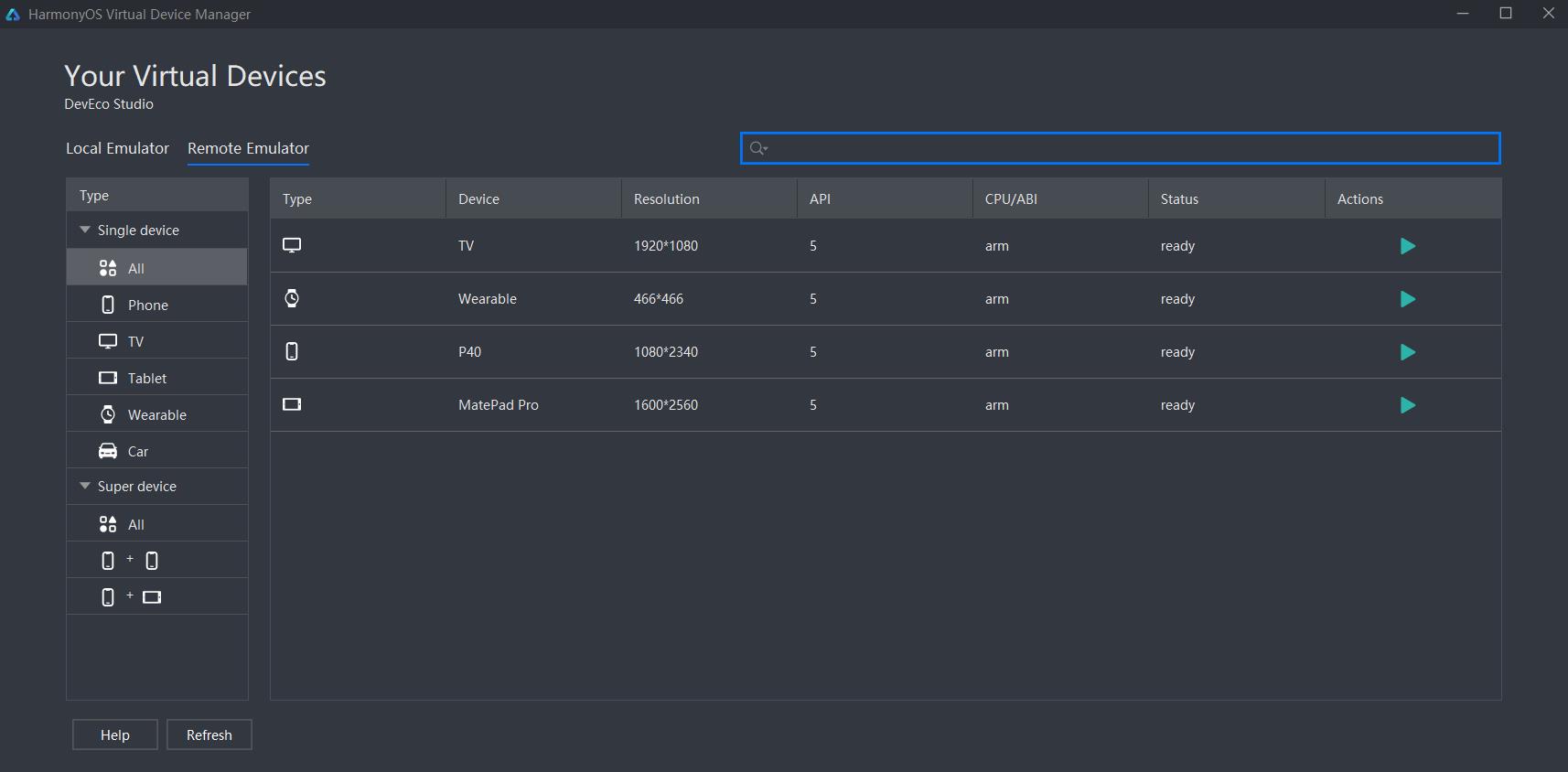Select the 'P40' device name
This screenshot has height=772, width=1568.
tap(469, 352)
